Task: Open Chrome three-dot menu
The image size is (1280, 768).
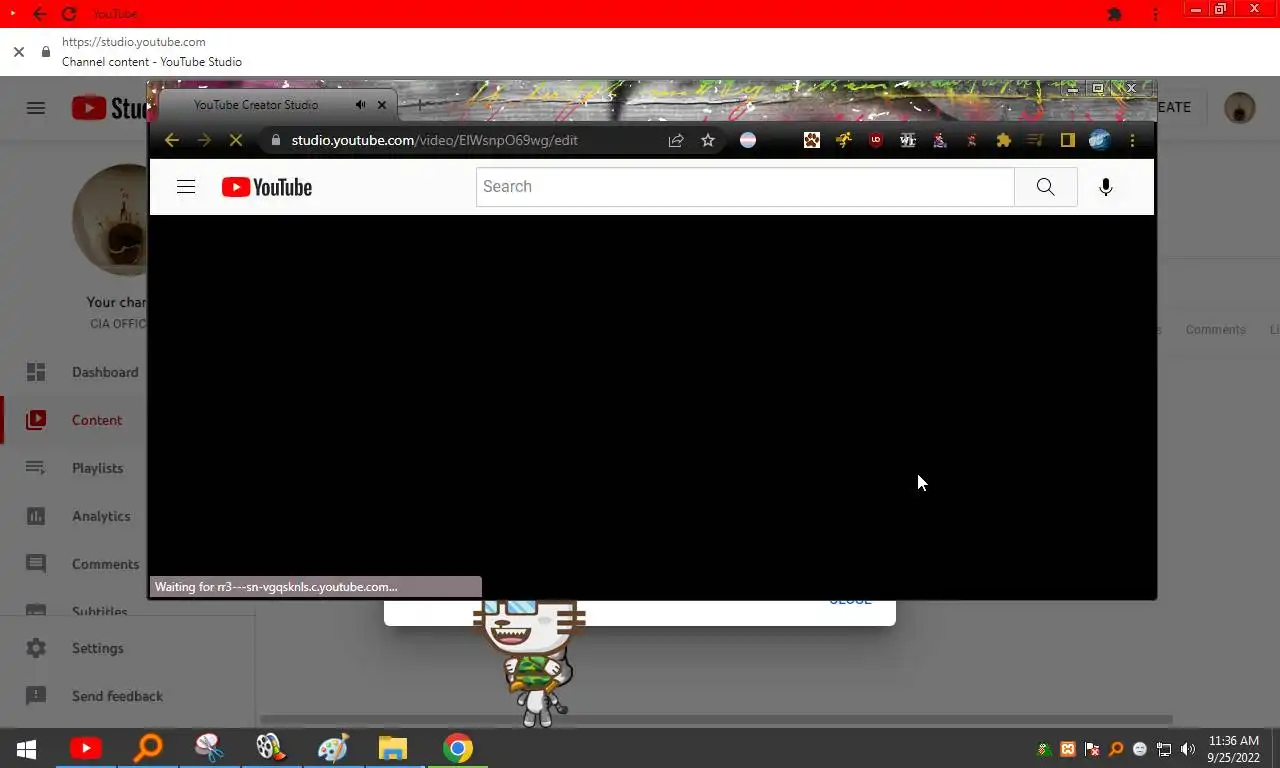Action: pyautogui.click(x=1132, y=140)
